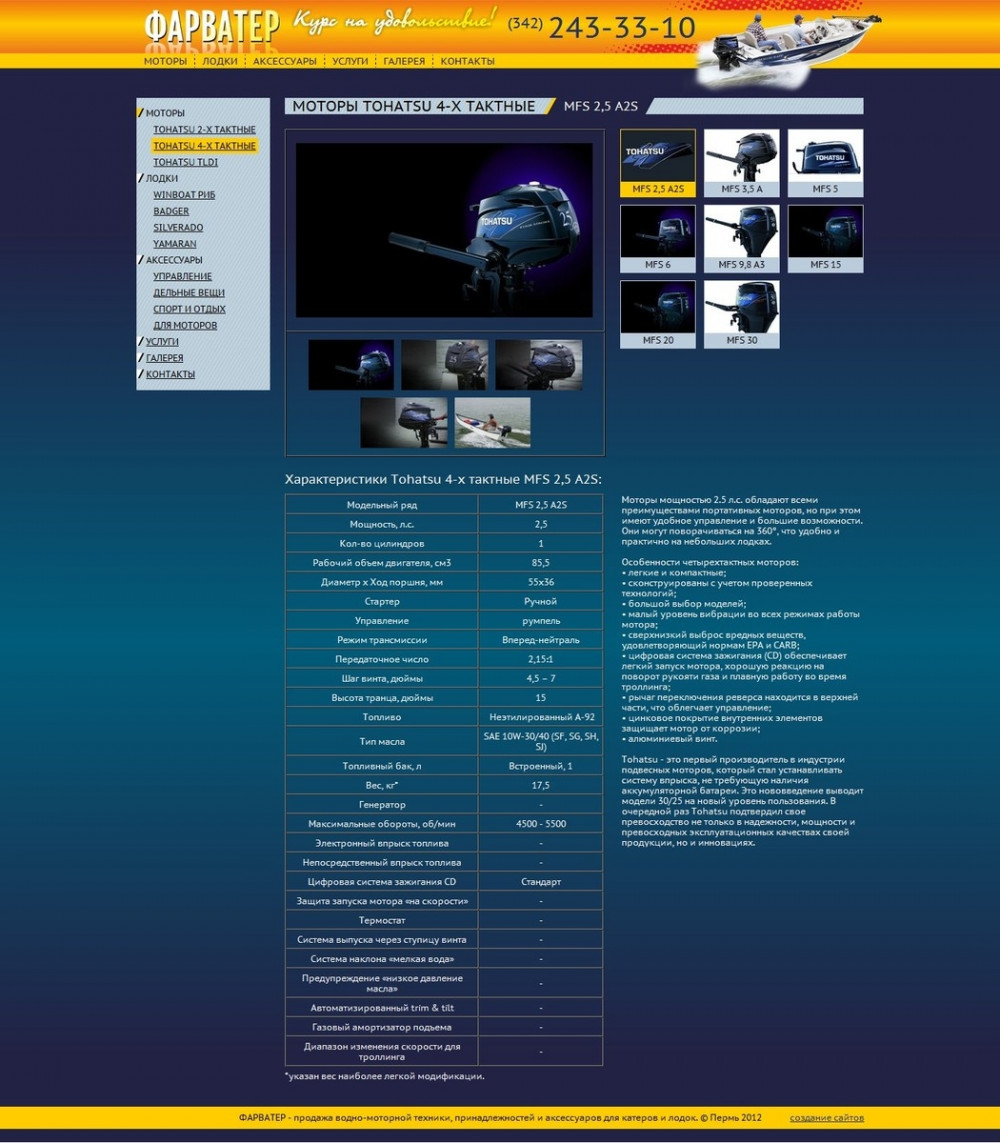
Task: Select the MFS 20 model thumbnail
Action: (657, 314)
